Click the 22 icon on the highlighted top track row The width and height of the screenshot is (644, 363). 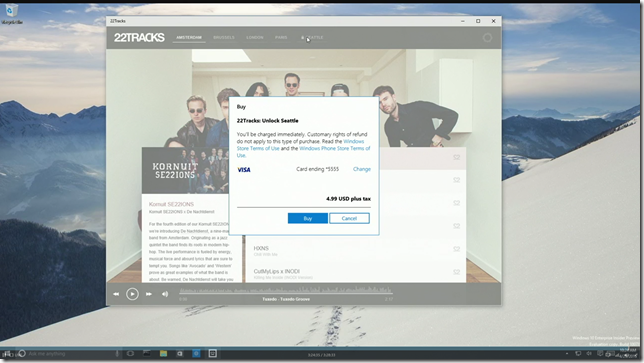tap(456, 157)
